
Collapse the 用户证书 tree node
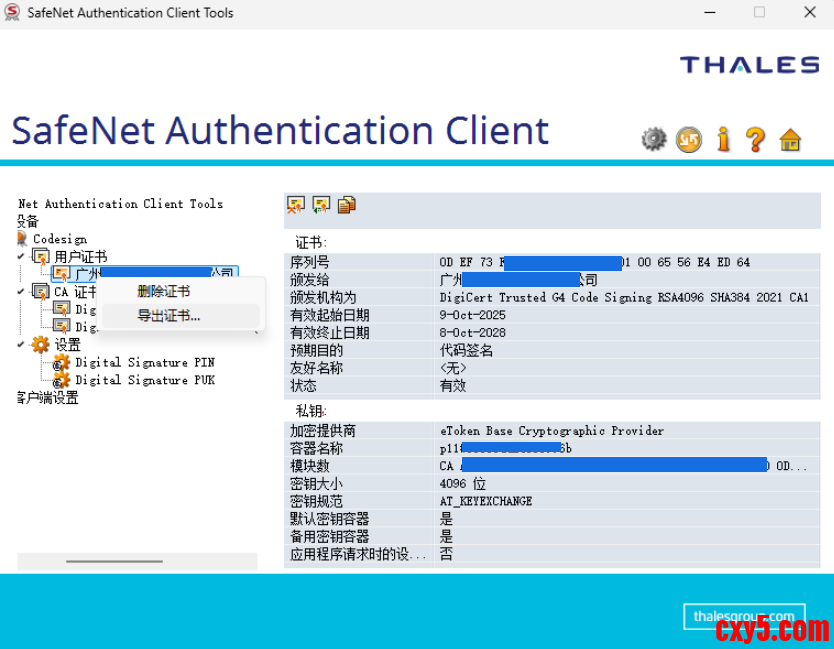pyautogui.click(x=21, y=256)
